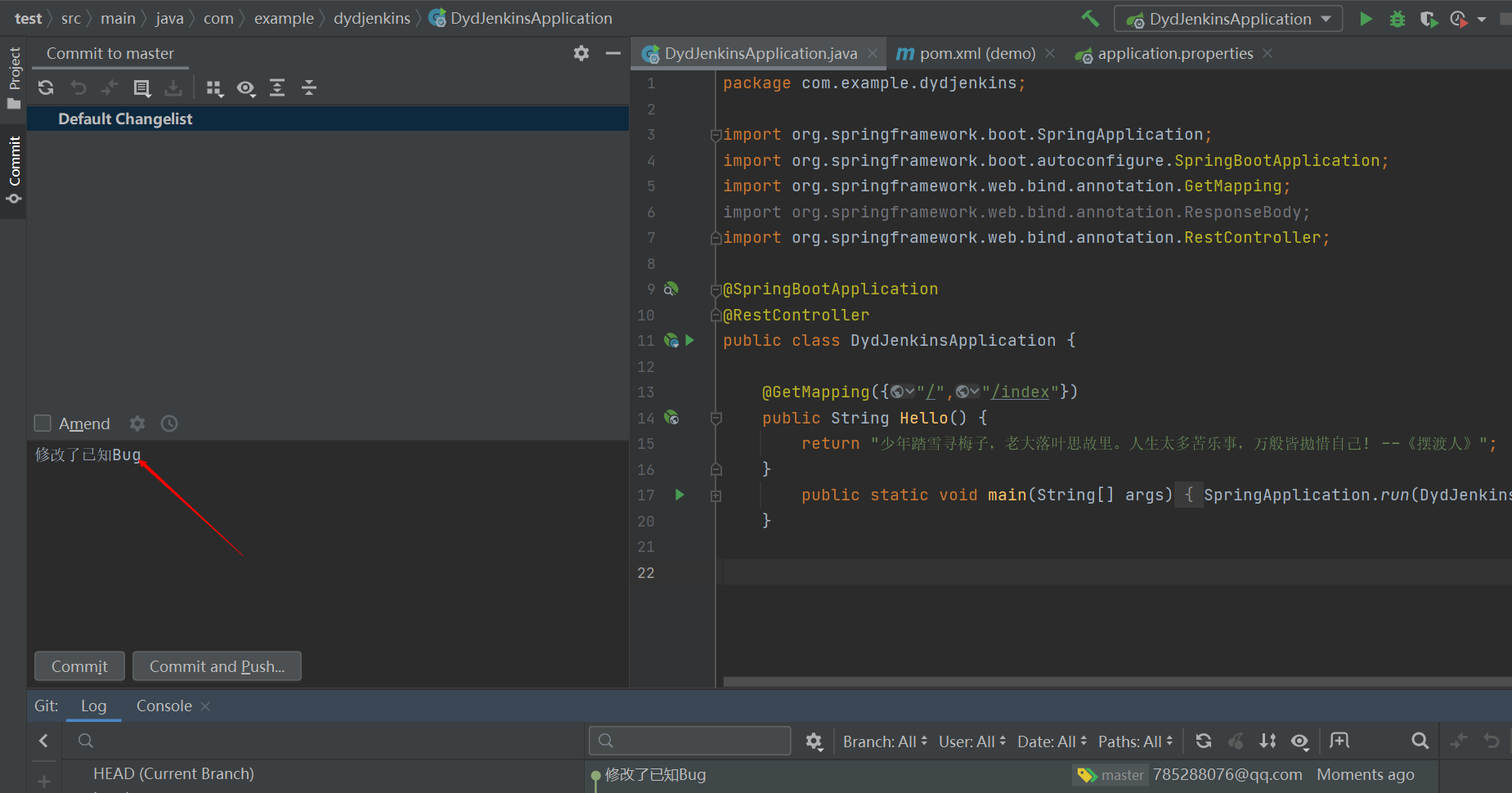Open the Date: All filter
The width and height of the screenshot is (1512, 793).
point(1052,741)
